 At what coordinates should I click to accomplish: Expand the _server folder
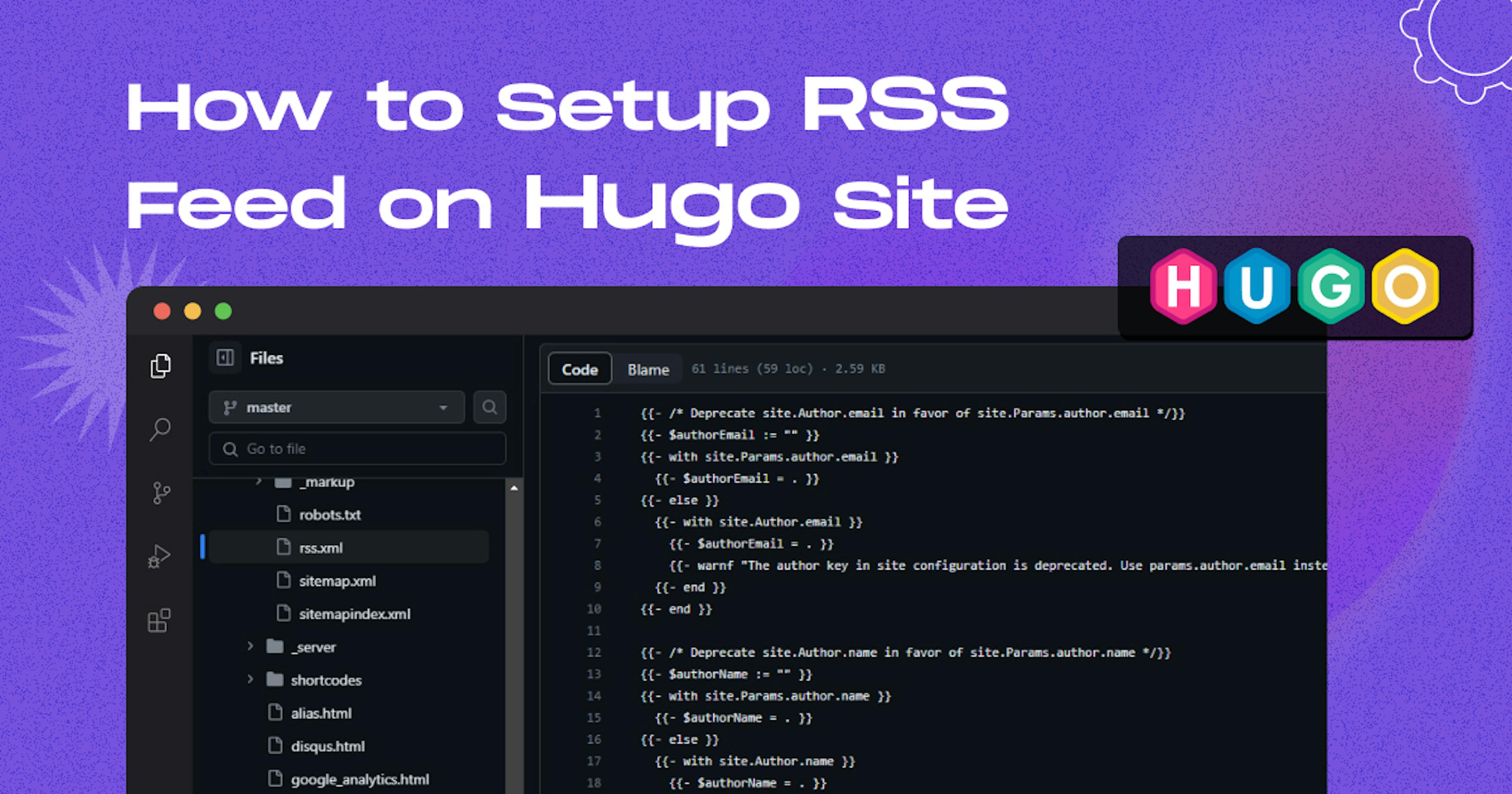(x=251, y=646)
